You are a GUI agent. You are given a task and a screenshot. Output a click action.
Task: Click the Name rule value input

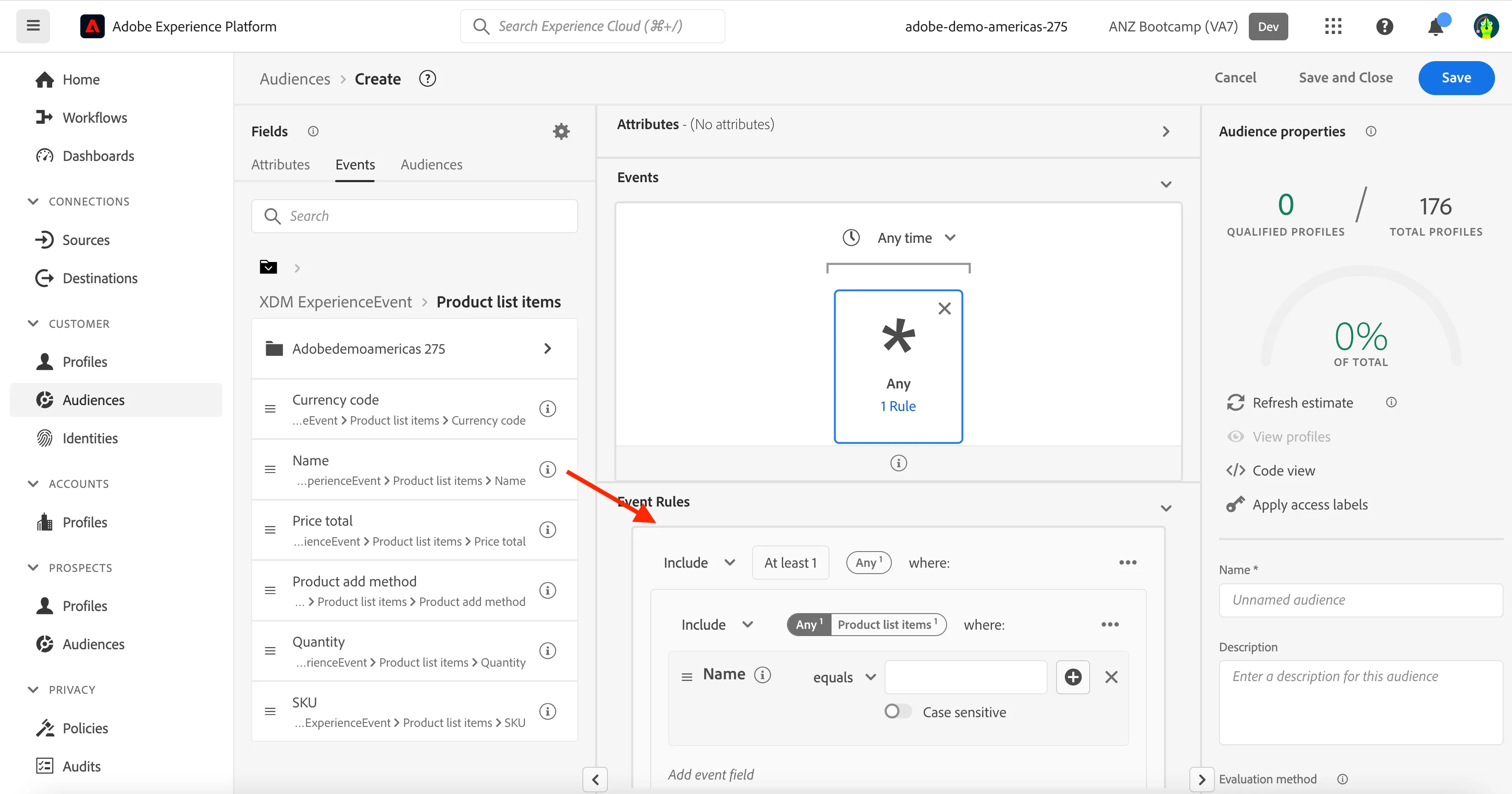[x=966, y=676]
